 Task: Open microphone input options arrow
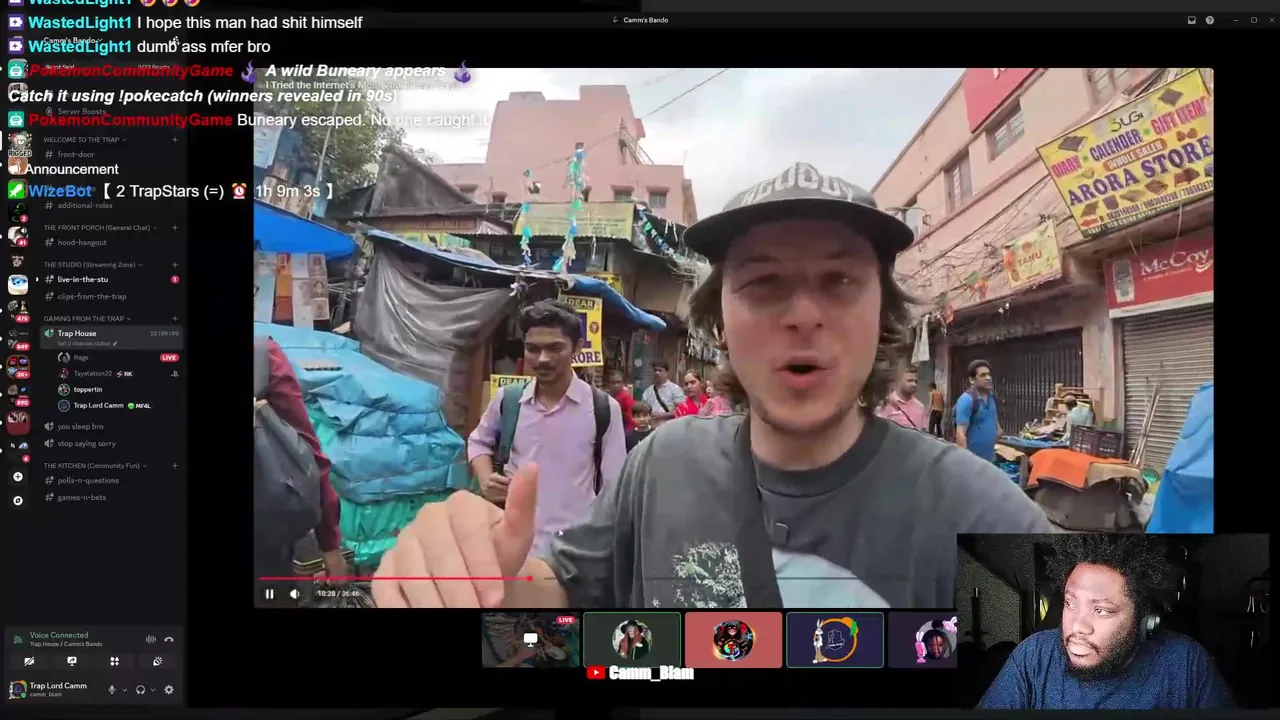[x=124, y=689]
